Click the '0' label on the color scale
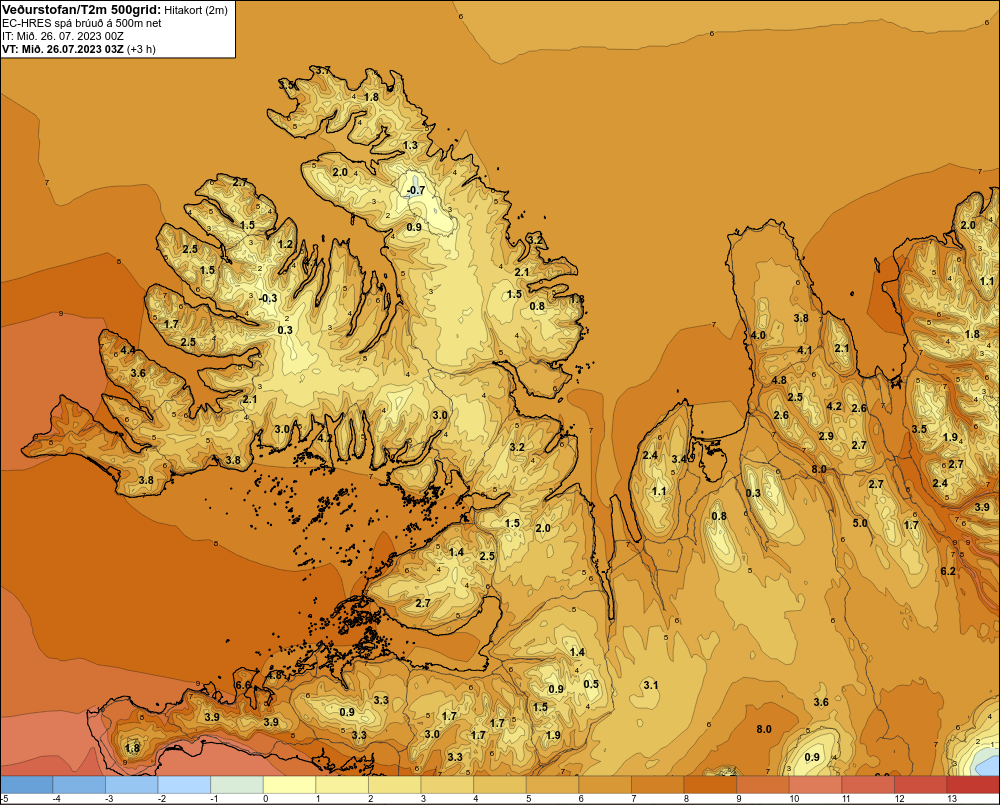The width and height of the screenshot is (1000, 805). [265, 799]
